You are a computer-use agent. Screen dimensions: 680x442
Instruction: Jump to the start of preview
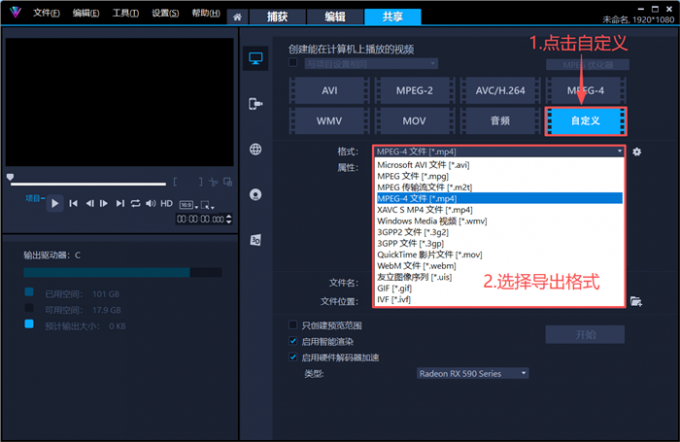(x=73, y=203)
